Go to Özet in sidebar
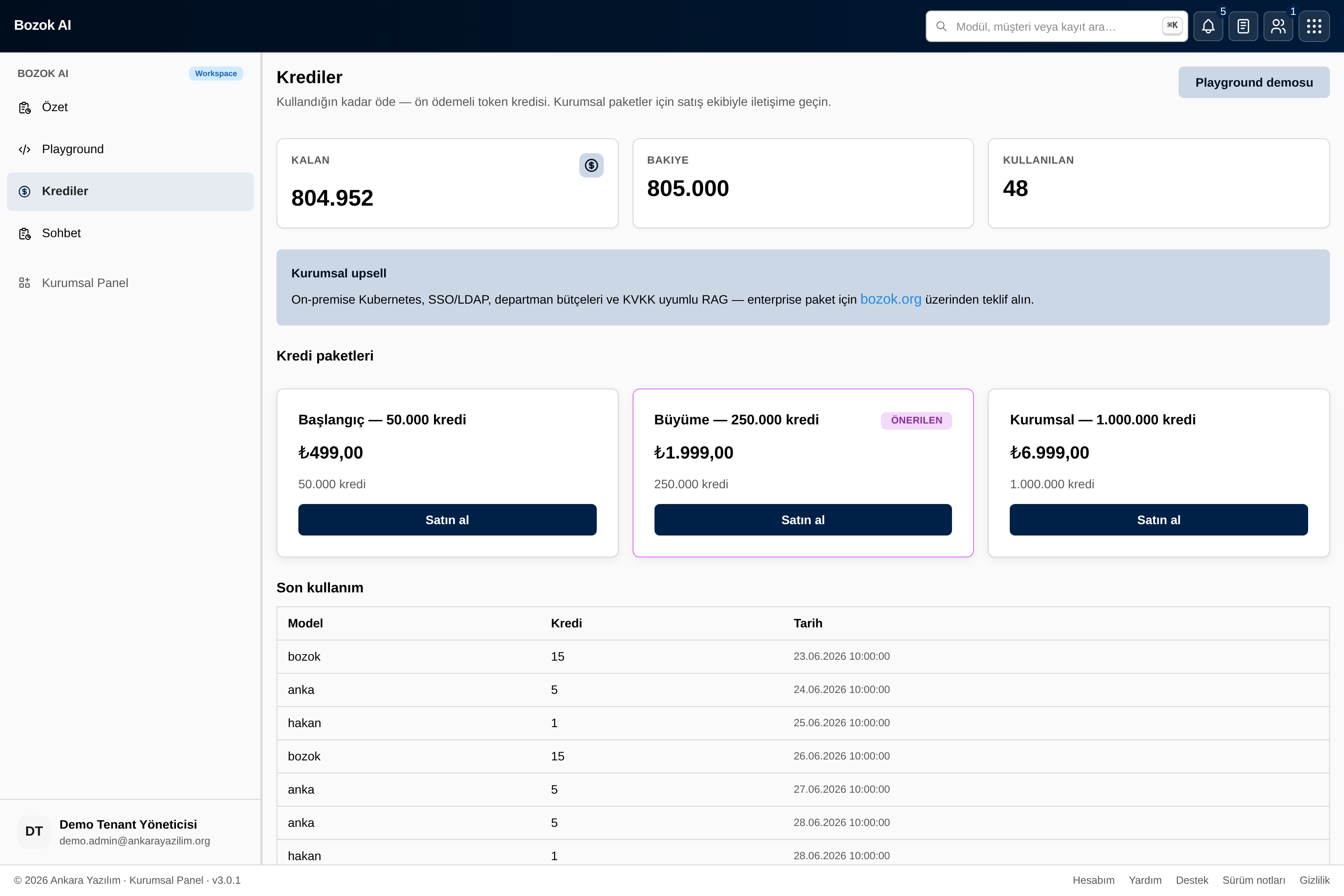The height and width of the screenshot is (896, 1344). click(x=130, y=108)
